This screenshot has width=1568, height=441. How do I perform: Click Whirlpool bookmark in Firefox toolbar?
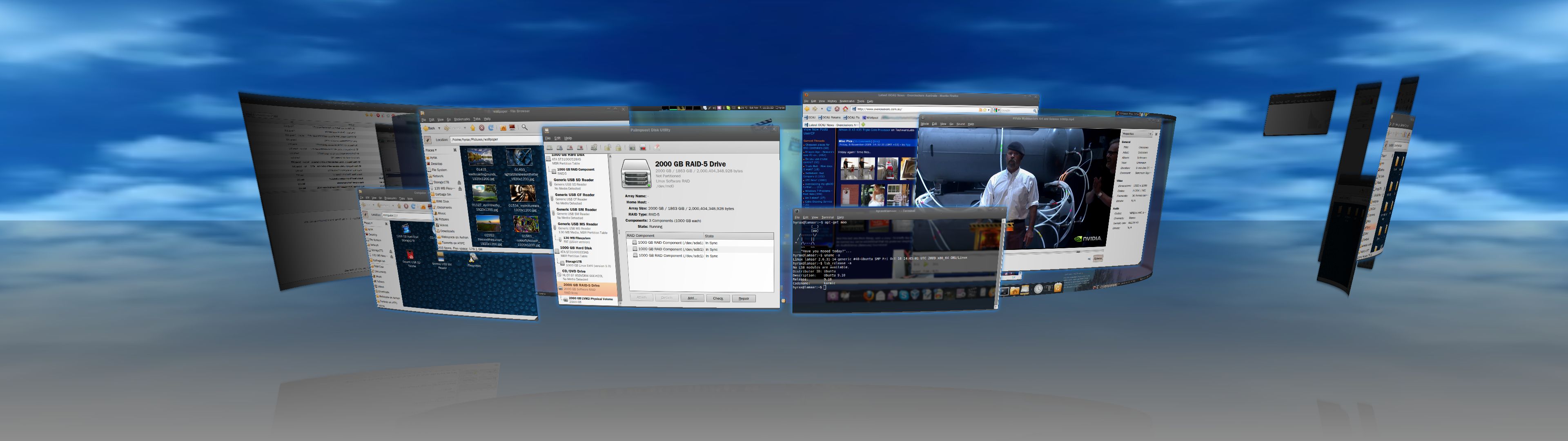pos(871,118)
